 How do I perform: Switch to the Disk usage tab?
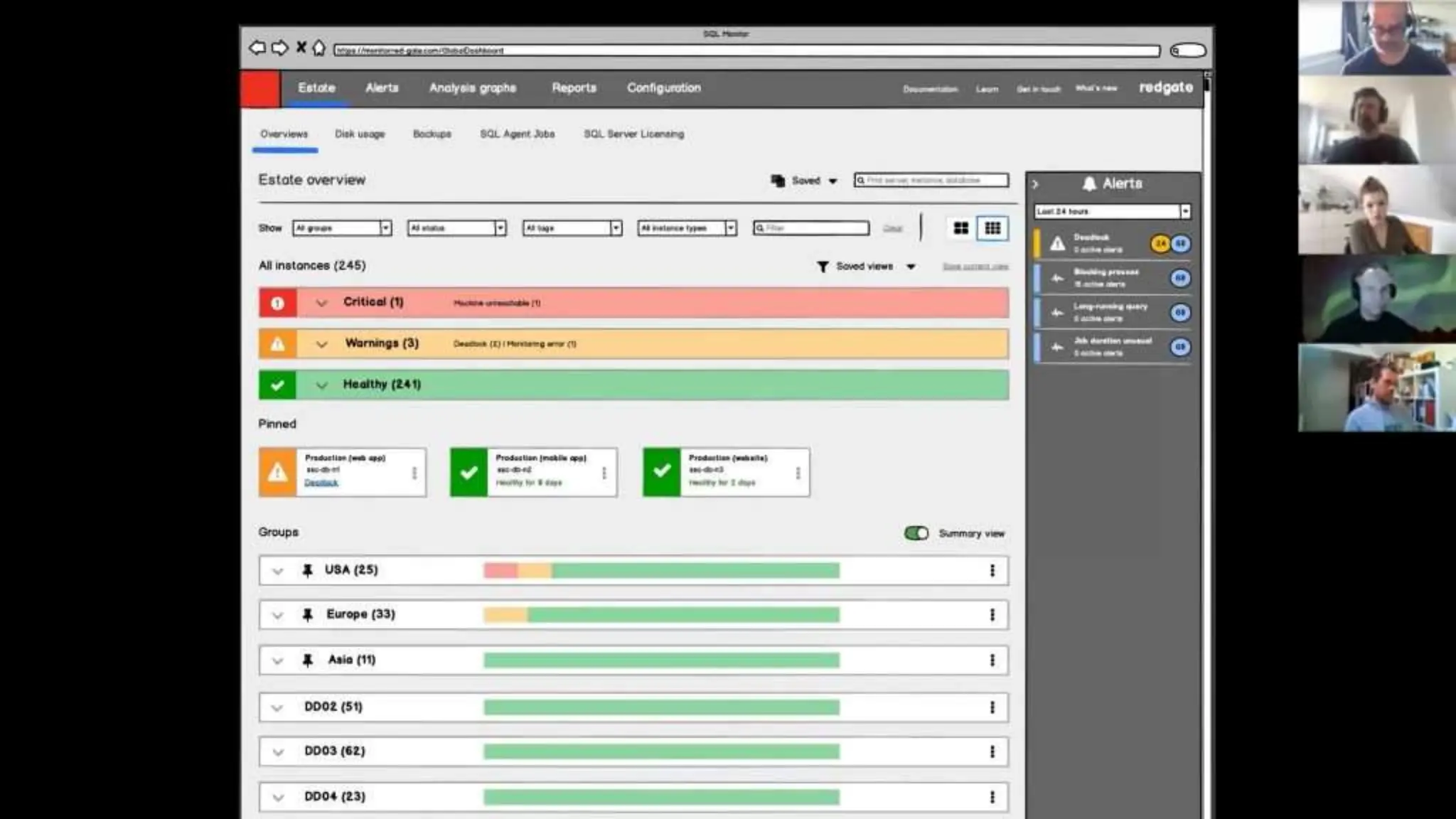[360, 134]
